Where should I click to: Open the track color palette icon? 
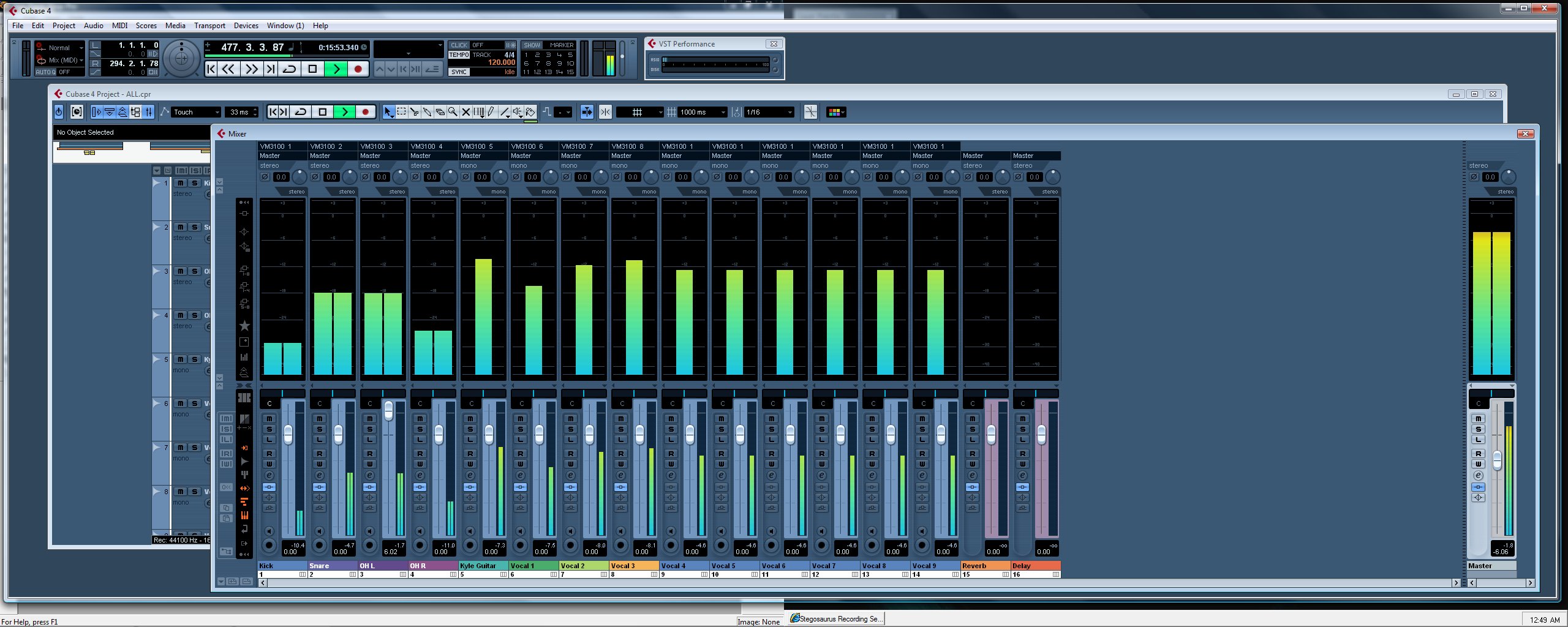tap(835, 112)
